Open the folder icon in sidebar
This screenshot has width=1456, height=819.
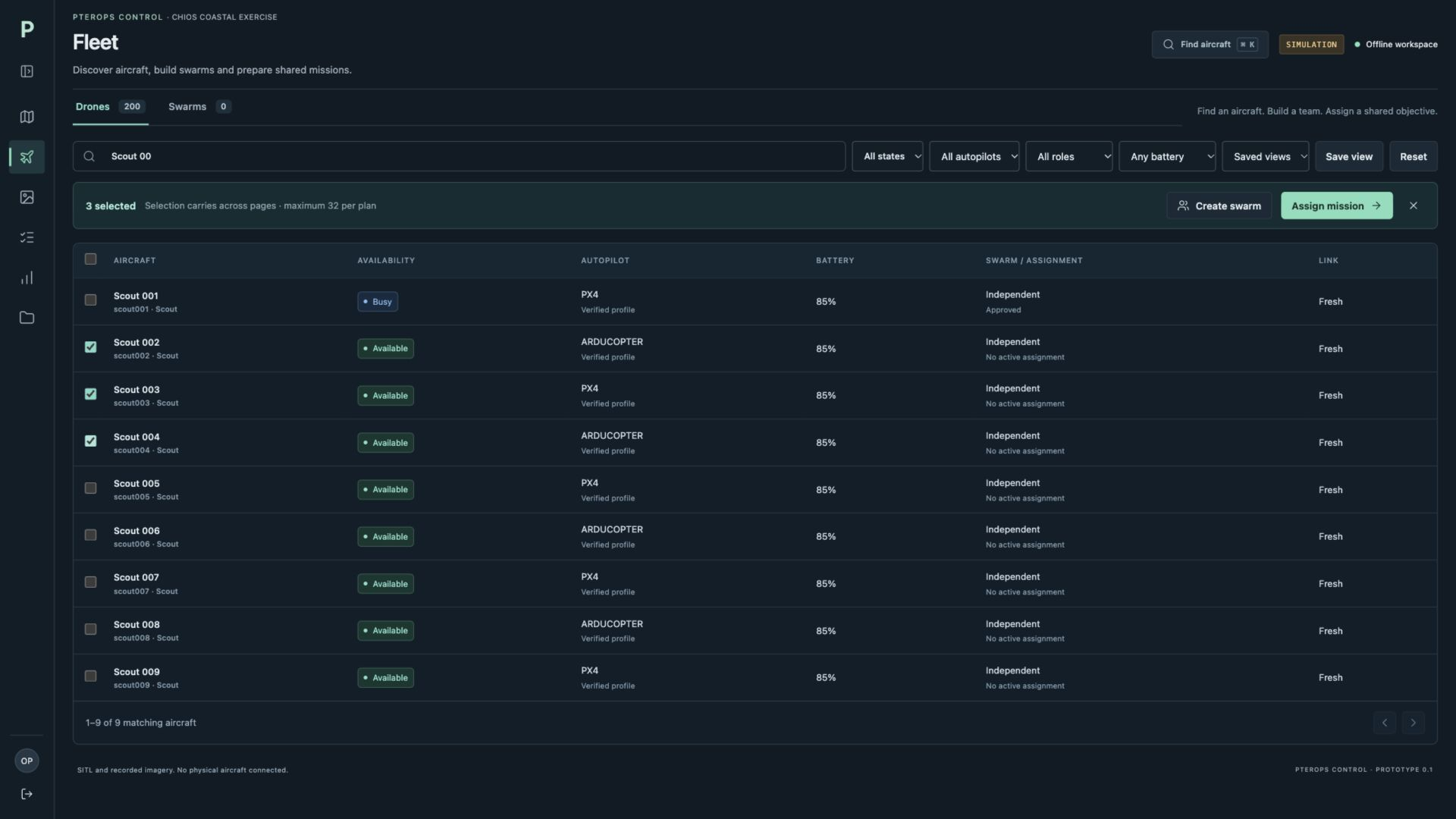click(x=27, y=318)
